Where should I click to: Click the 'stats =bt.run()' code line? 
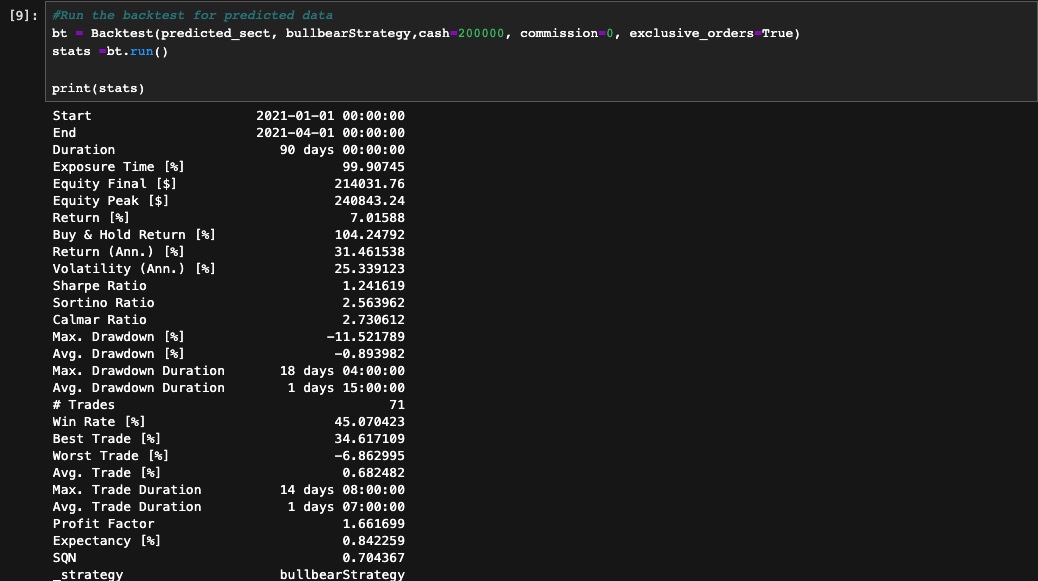[110, 51]
